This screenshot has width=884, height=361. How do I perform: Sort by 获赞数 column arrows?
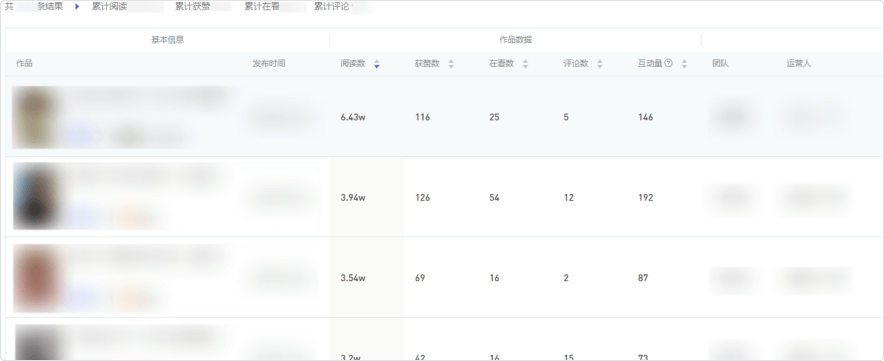tap(451, 64)
